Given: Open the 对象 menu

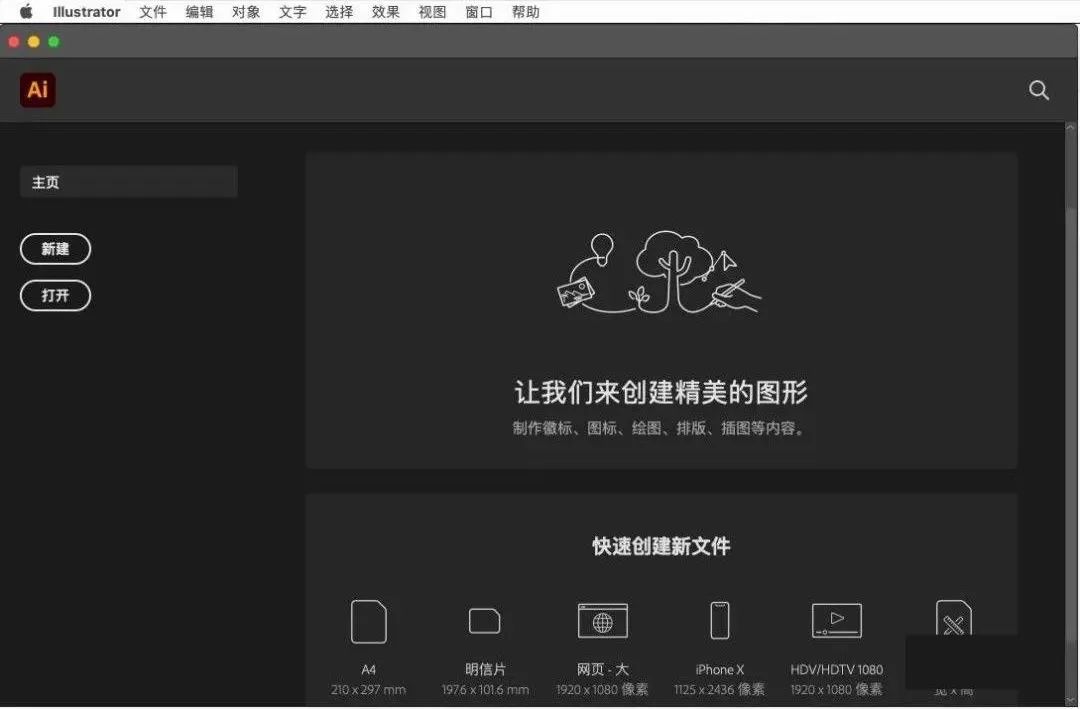Looking at the screenshot, I should [x=246, y=12].
